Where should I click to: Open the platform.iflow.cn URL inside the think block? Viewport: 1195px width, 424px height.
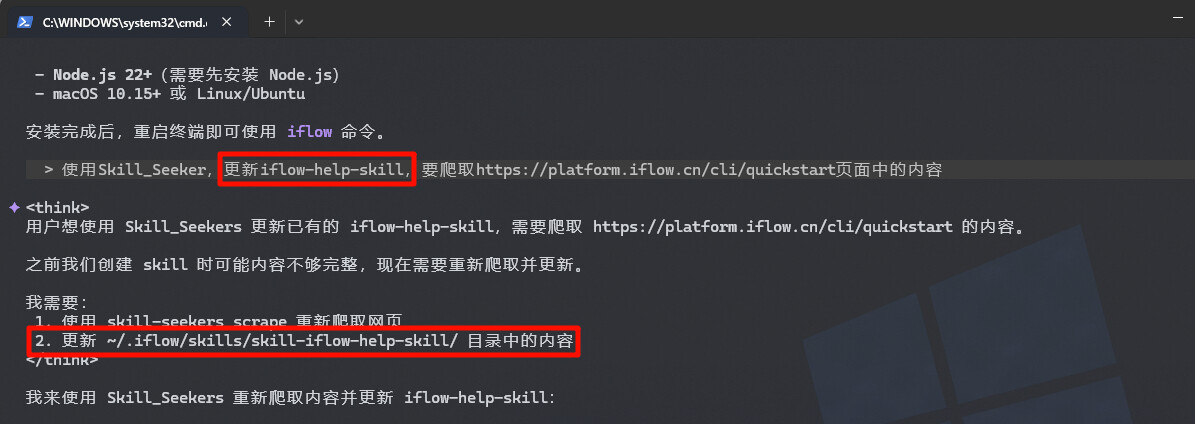(x=772, y=226)
